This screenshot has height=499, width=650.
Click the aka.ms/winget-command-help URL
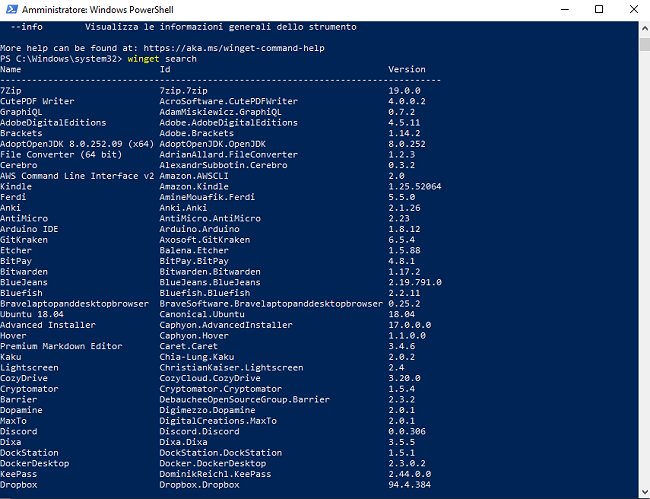pos(234,48)
